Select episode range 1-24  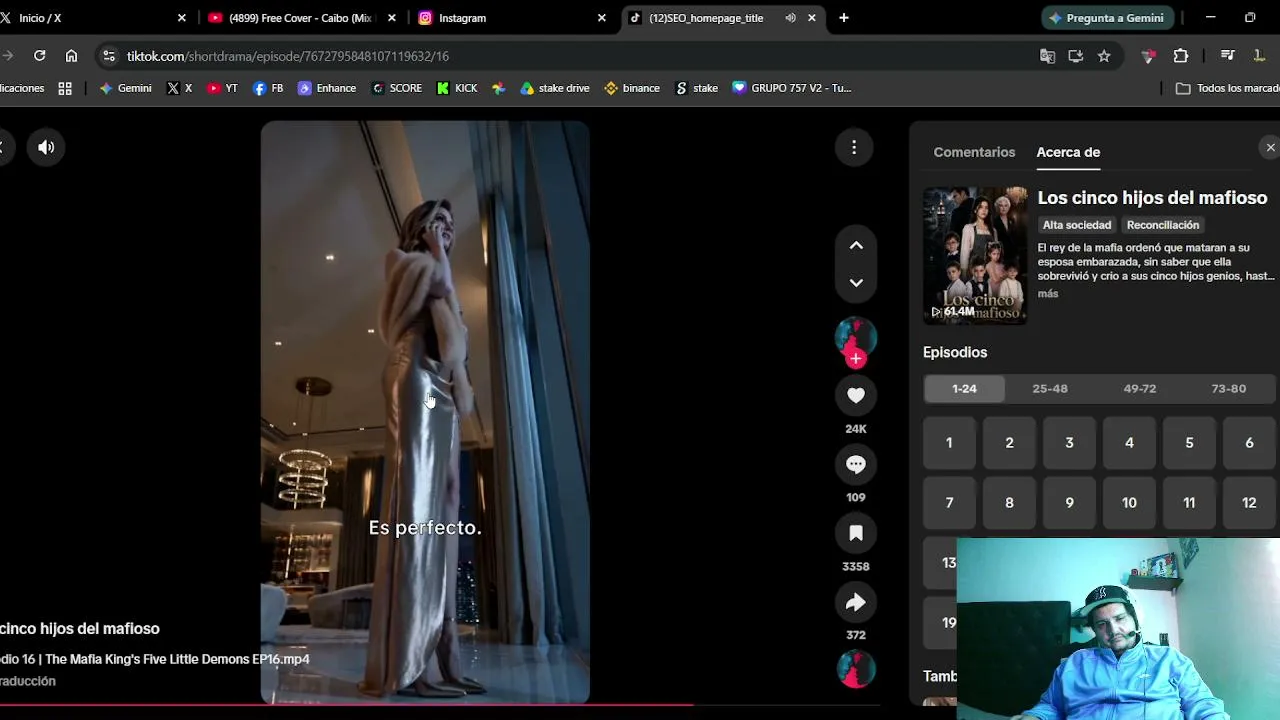click(964, 389)
